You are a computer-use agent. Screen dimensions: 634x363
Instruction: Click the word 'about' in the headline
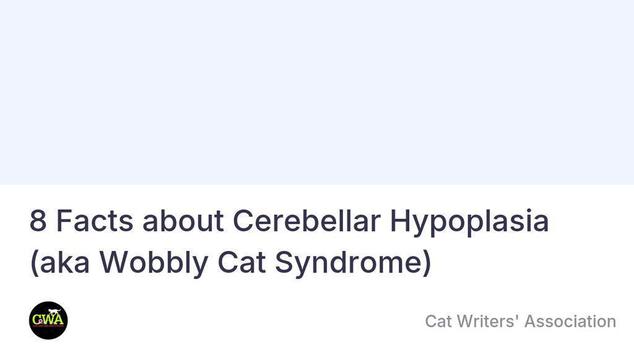click(x=183, y=221)
